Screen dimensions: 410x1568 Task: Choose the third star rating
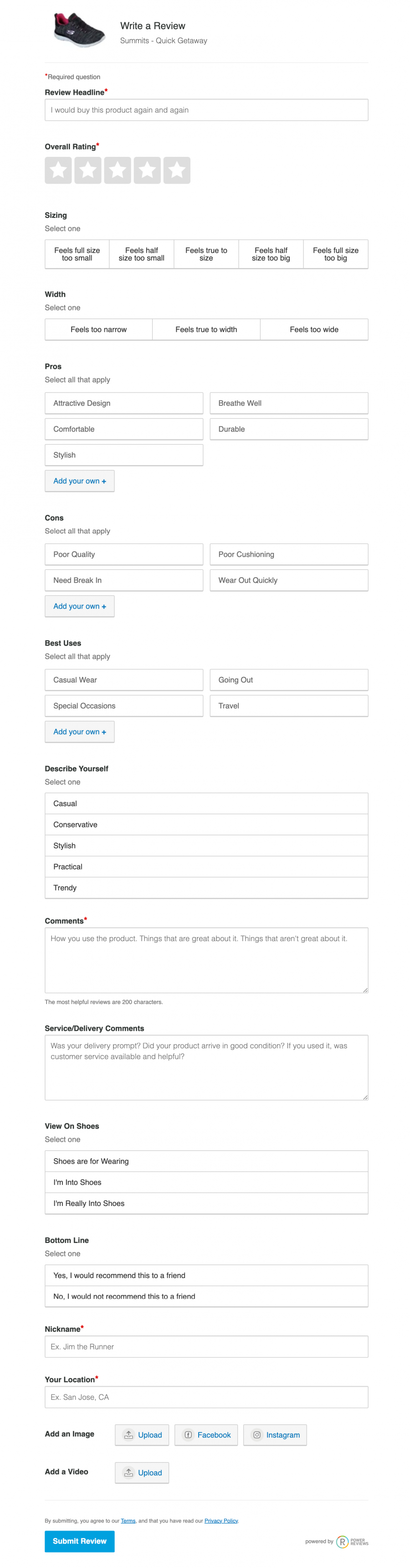point(118,171)
